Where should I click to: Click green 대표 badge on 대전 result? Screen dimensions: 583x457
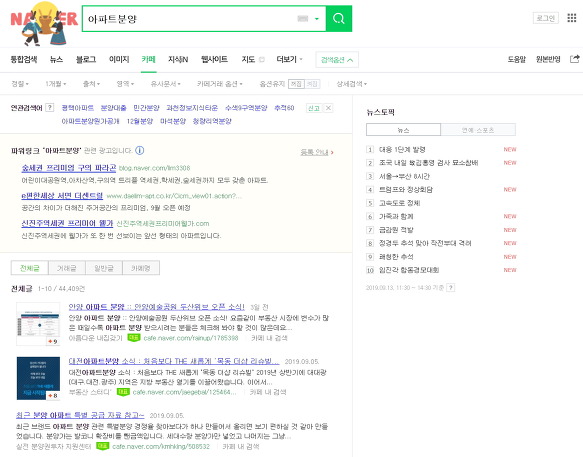(123, 392)
